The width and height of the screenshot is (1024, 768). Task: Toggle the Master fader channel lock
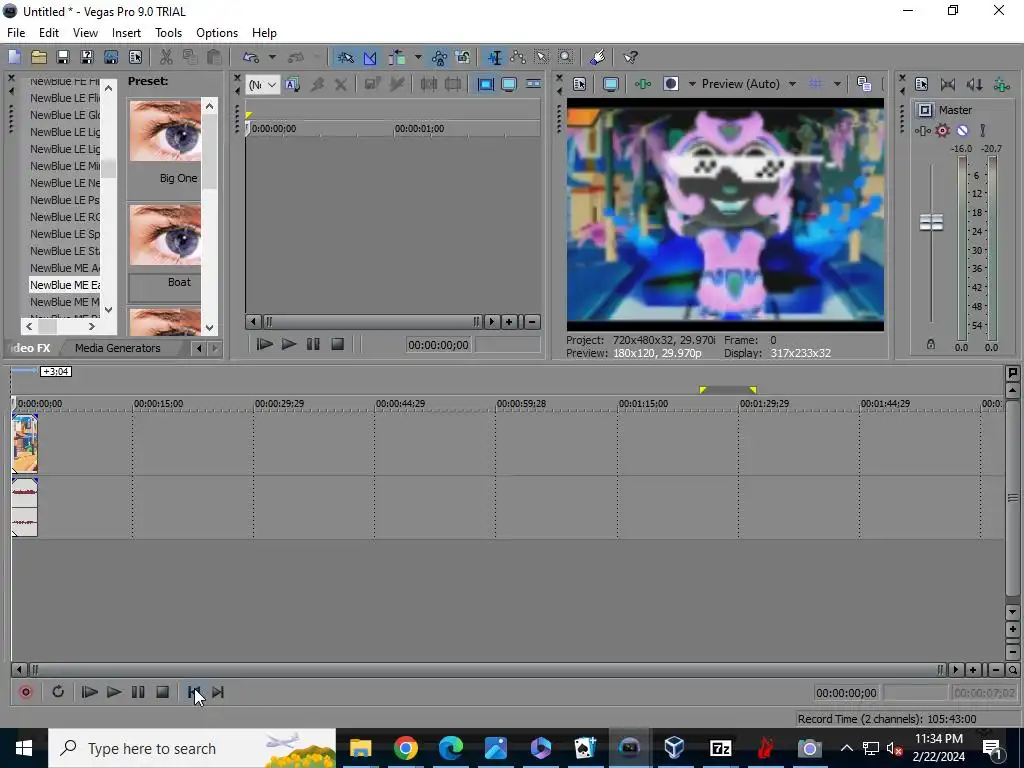tap(931, 344)
